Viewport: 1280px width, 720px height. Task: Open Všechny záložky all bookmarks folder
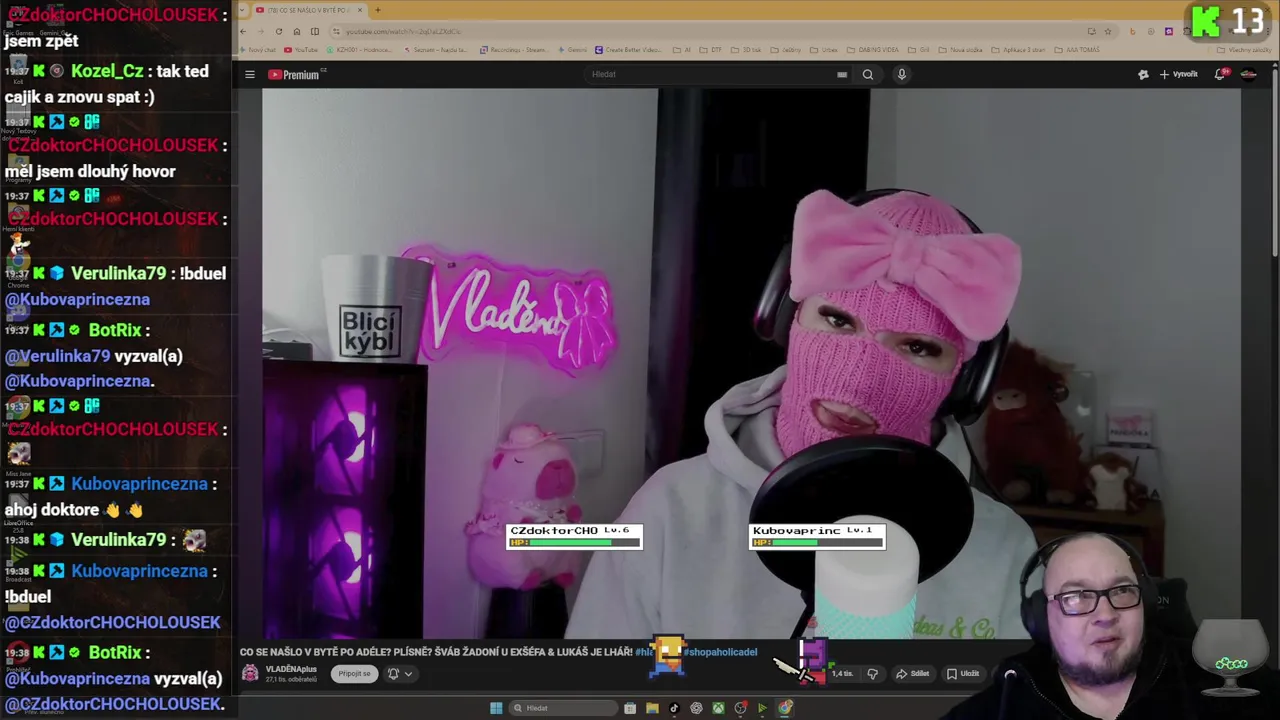(1245, 50)
